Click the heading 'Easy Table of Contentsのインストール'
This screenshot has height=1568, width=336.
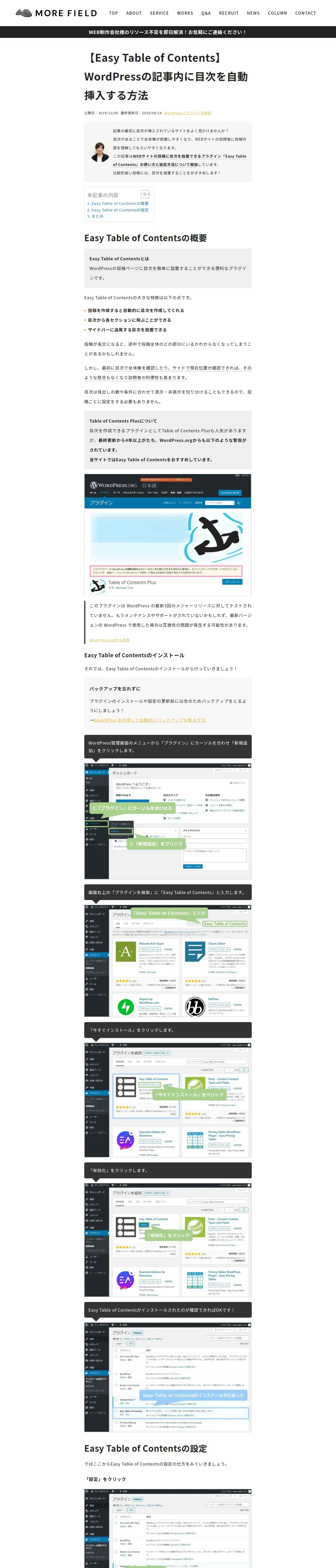[x=134, y=655]
